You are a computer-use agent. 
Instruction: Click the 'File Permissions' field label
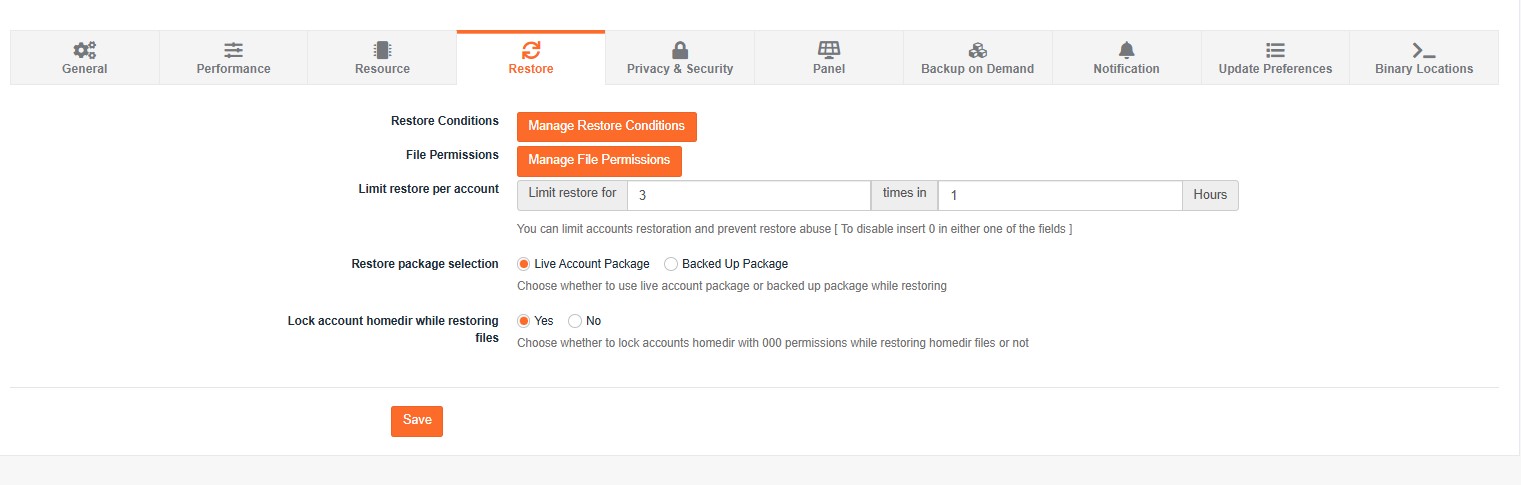452,155
